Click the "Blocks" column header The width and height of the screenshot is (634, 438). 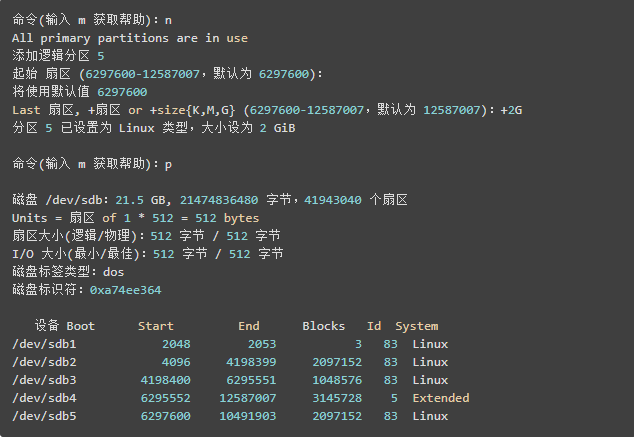point(323,326)
